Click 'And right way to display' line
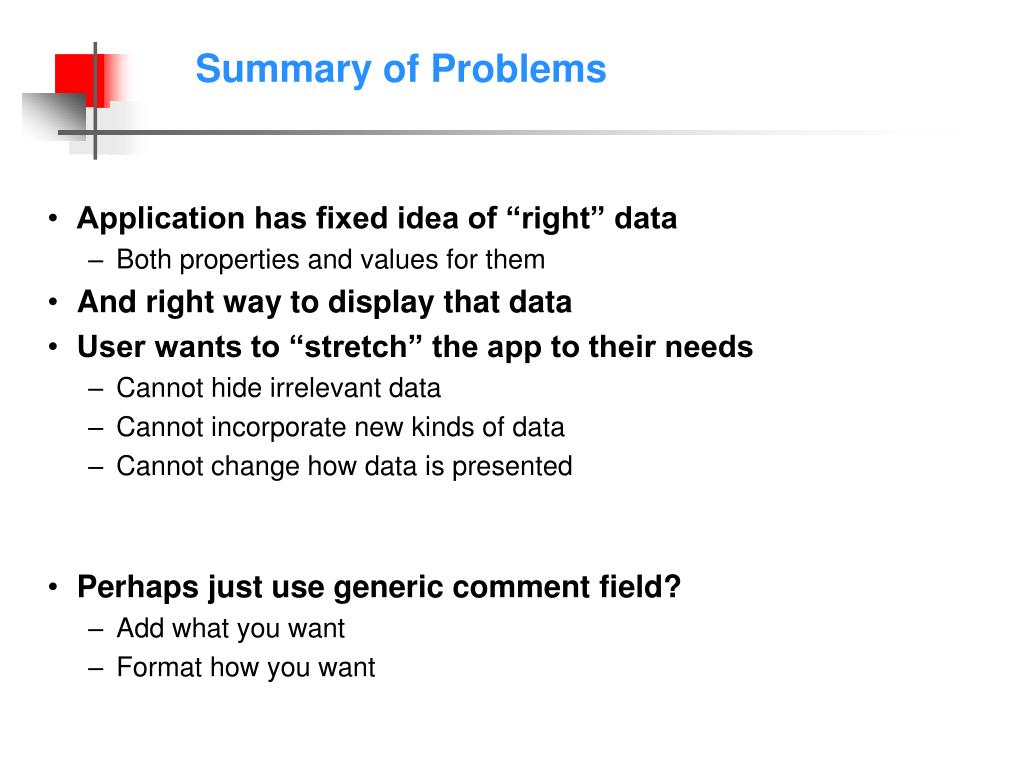The width and height of the screenshot is (1024, 767). tap(325, 302)
